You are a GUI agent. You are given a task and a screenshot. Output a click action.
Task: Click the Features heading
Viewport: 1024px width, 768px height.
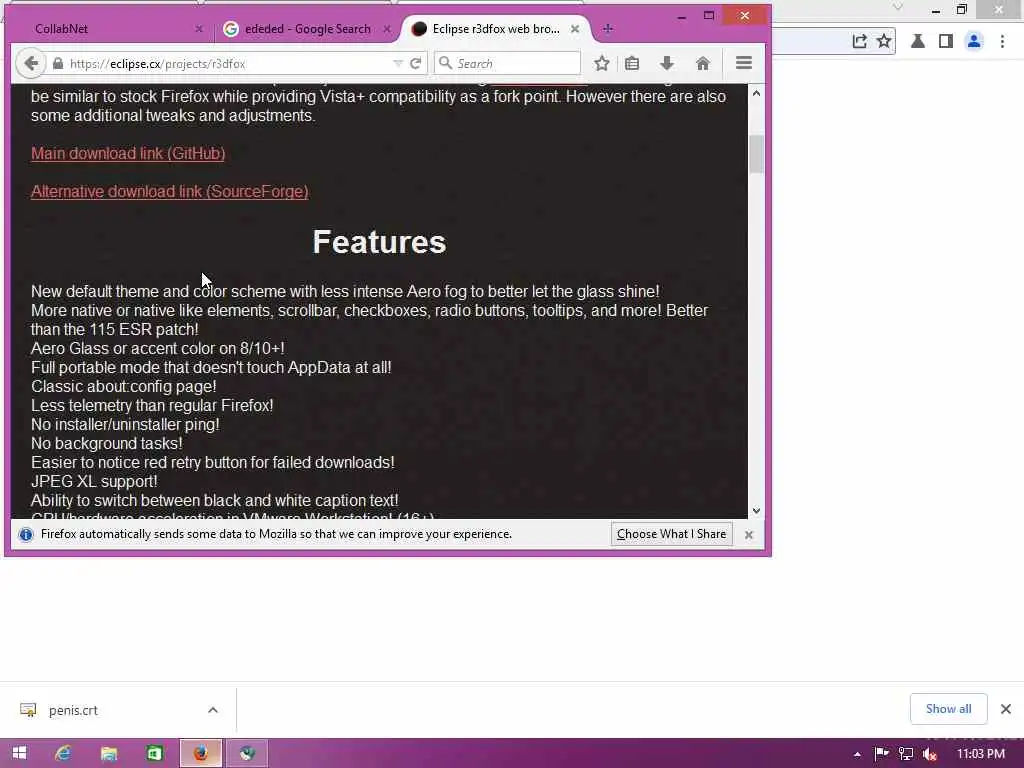[x=379, y=242]
